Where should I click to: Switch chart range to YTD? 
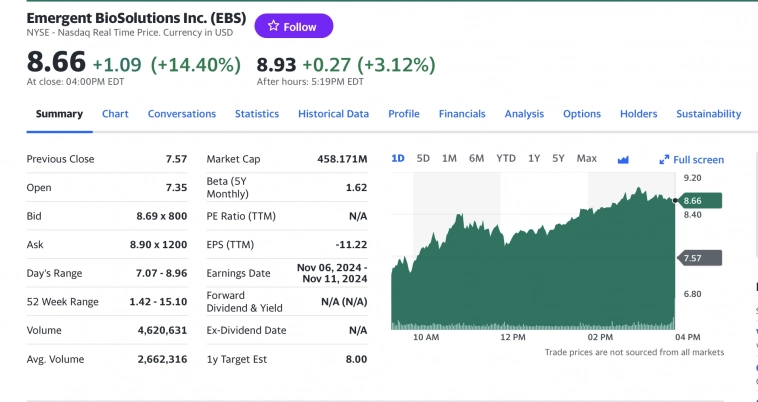[506, 158]
